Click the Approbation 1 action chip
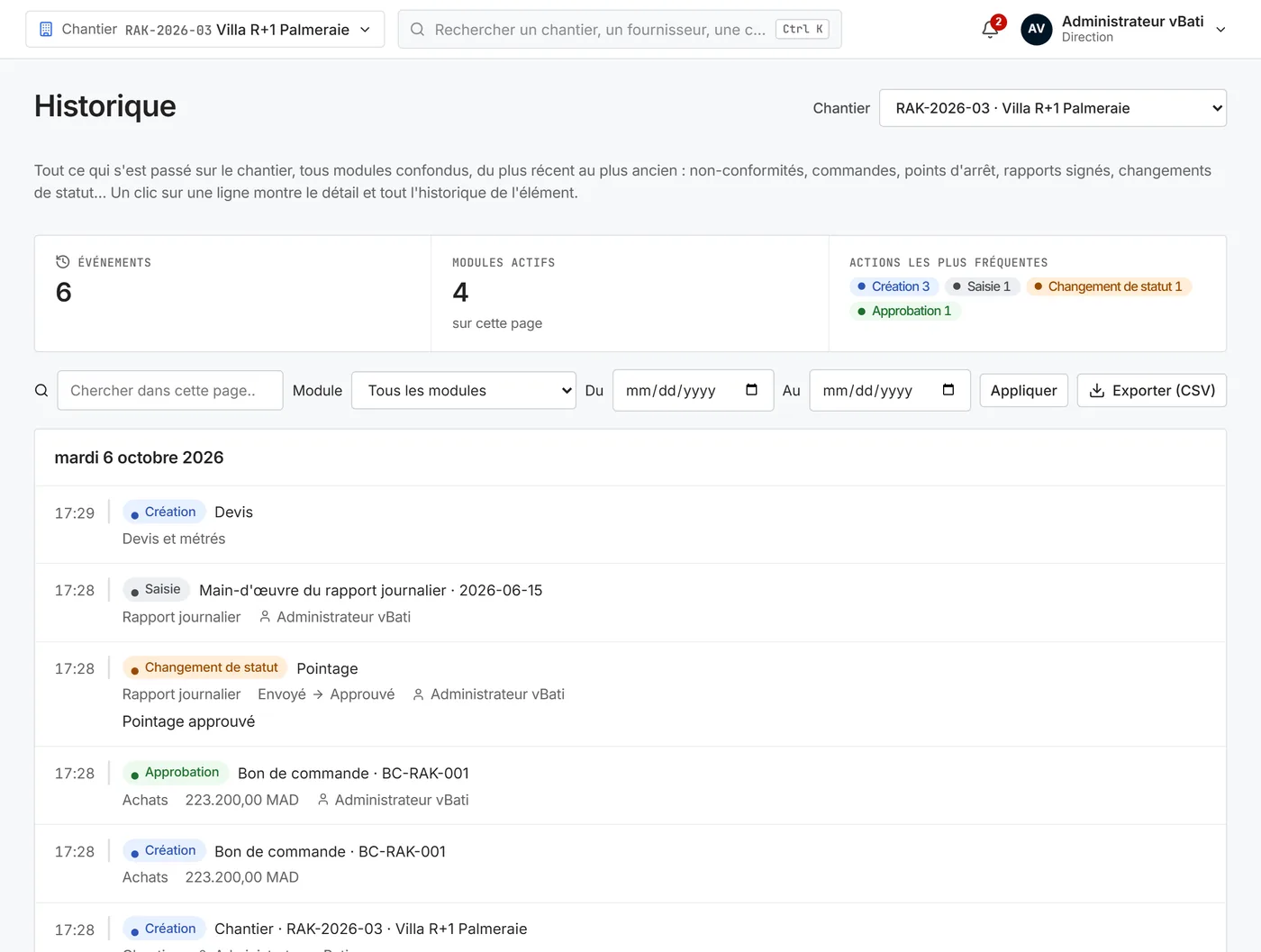1261x952 pixels. pyautogui.click(x=905, y=311)
